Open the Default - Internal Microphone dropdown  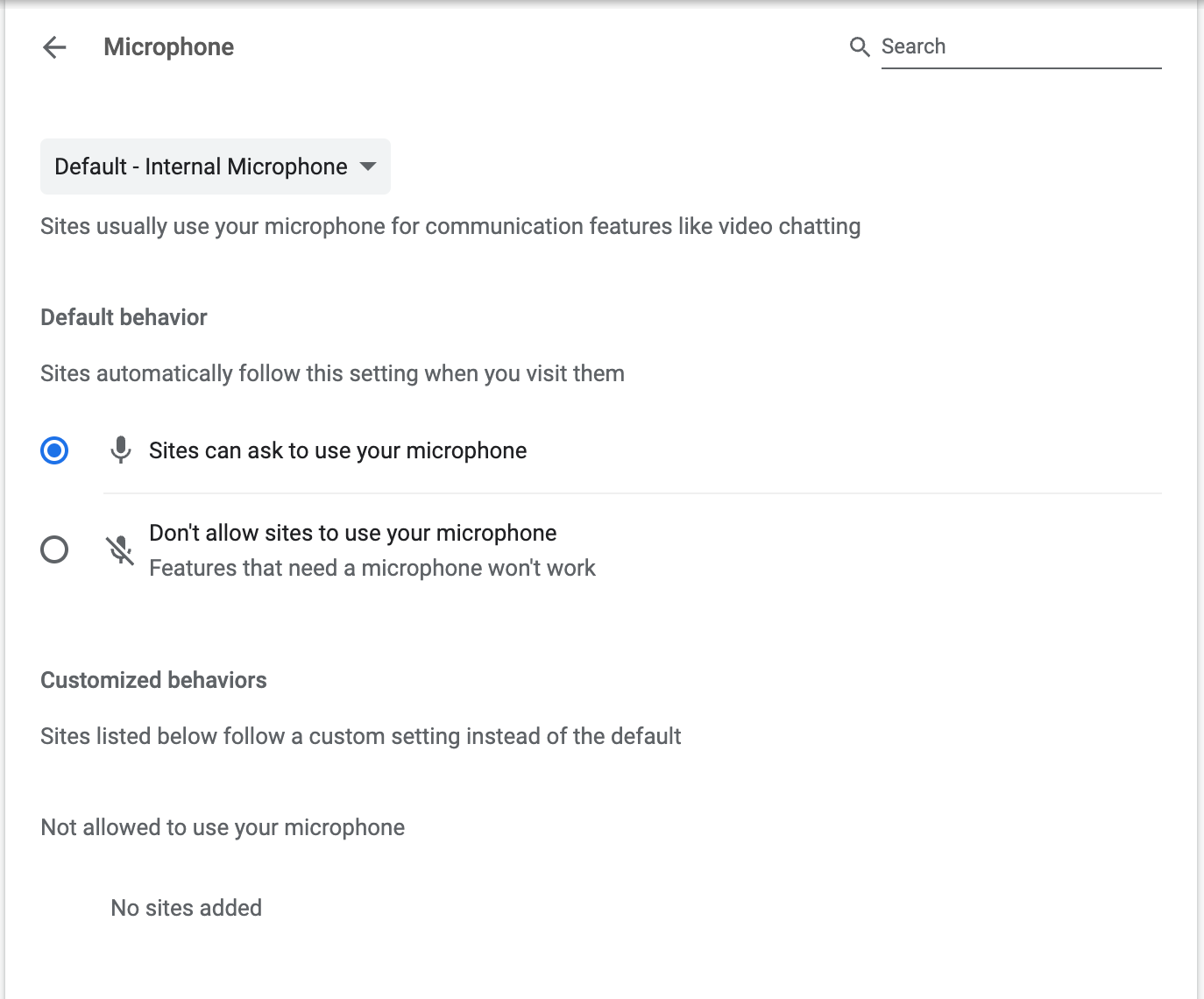(x=202, y=166)
